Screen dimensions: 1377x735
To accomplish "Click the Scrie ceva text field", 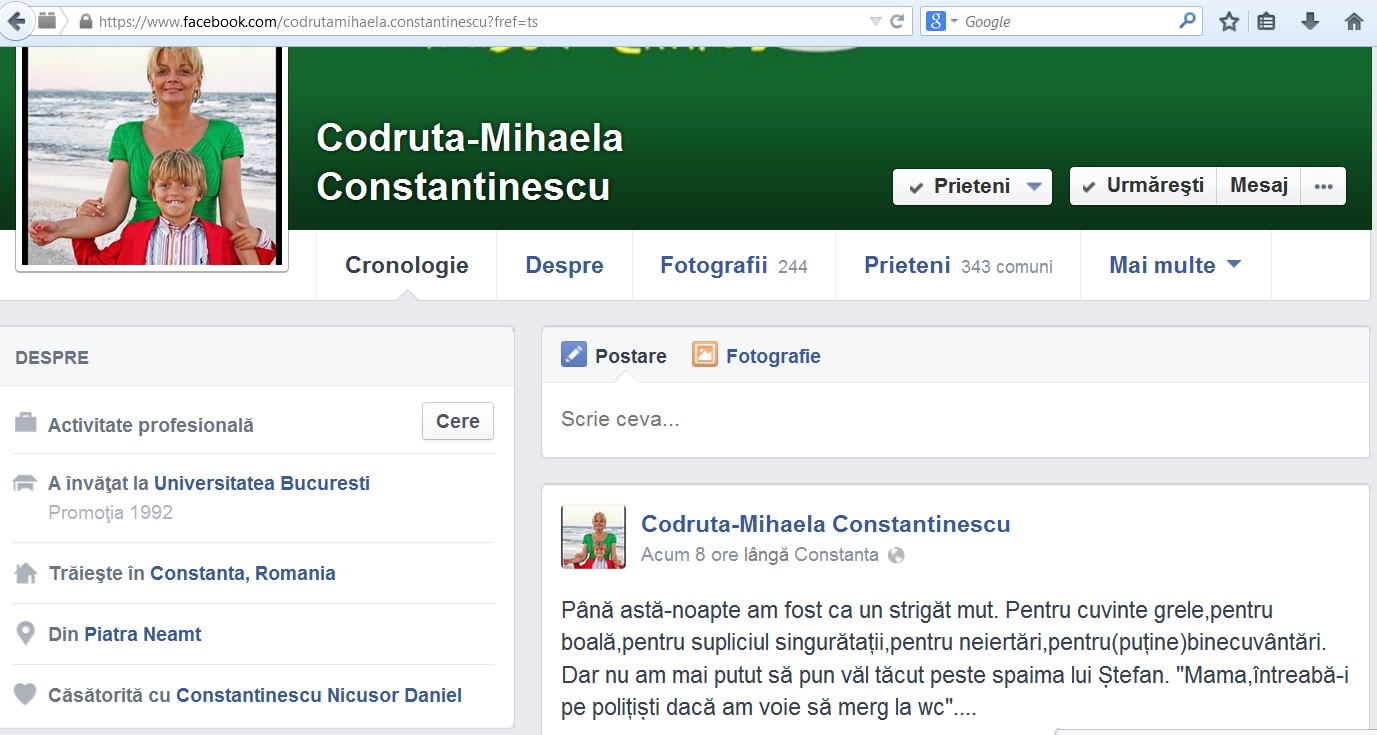I will [x=955, y=420].
